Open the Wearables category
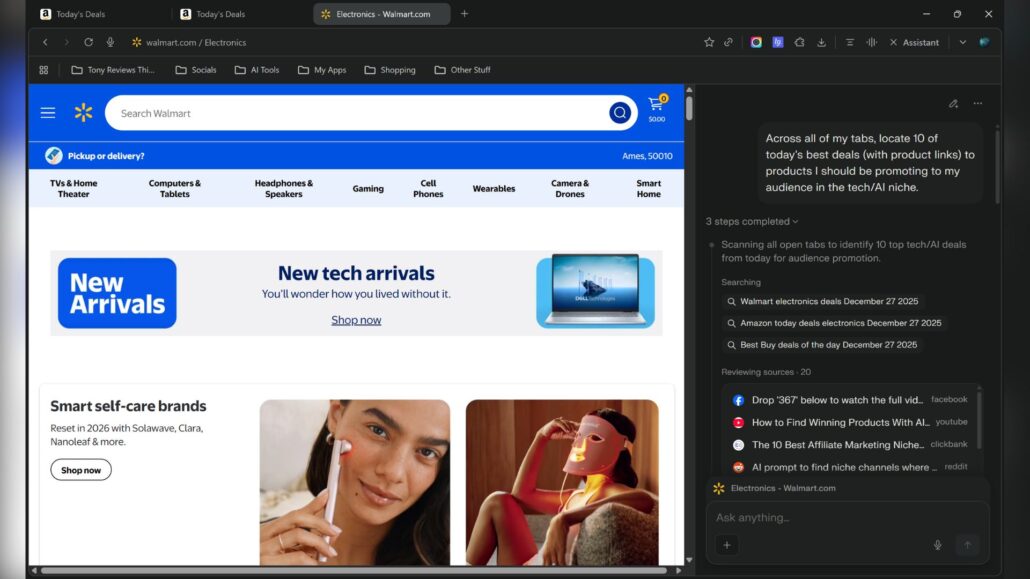This screenshot has height=579, width=1030. coord(494,189)
